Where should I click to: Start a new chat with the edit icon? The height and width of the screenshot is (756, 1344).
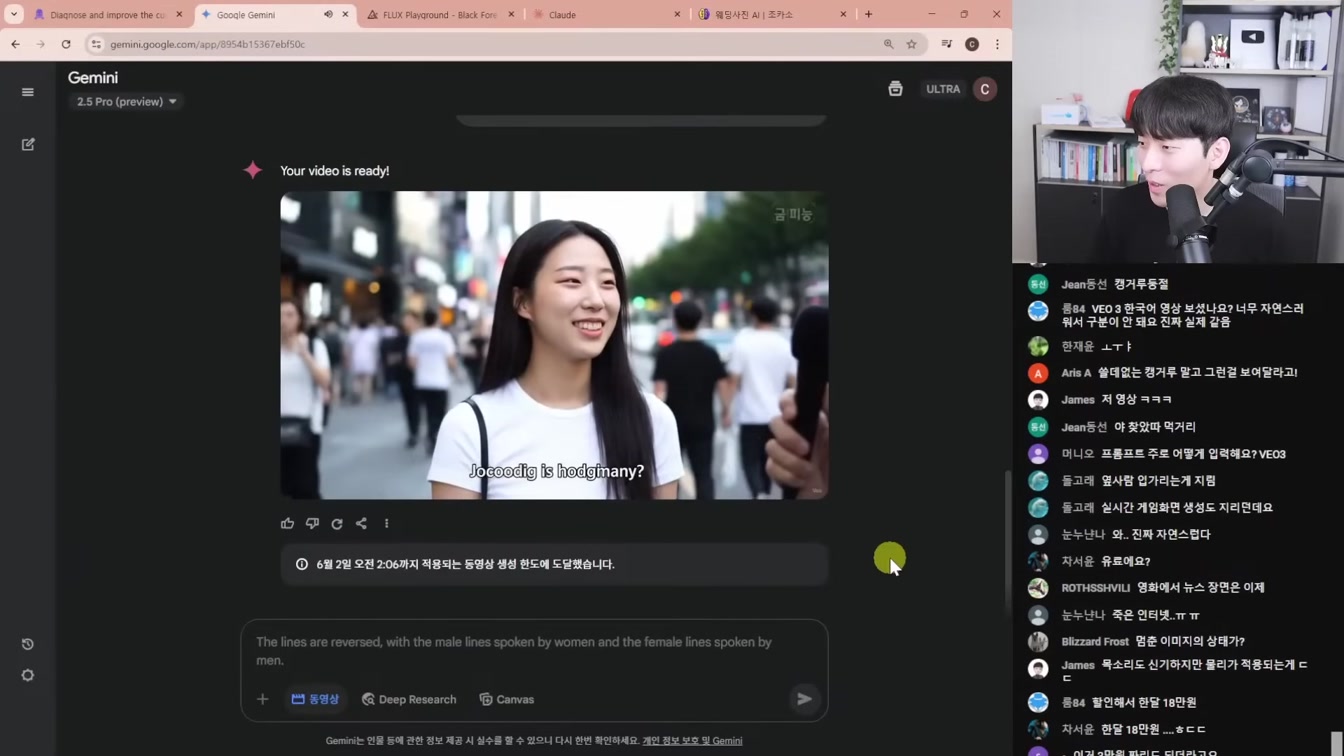pyautogui.click(x=28, y=144)
